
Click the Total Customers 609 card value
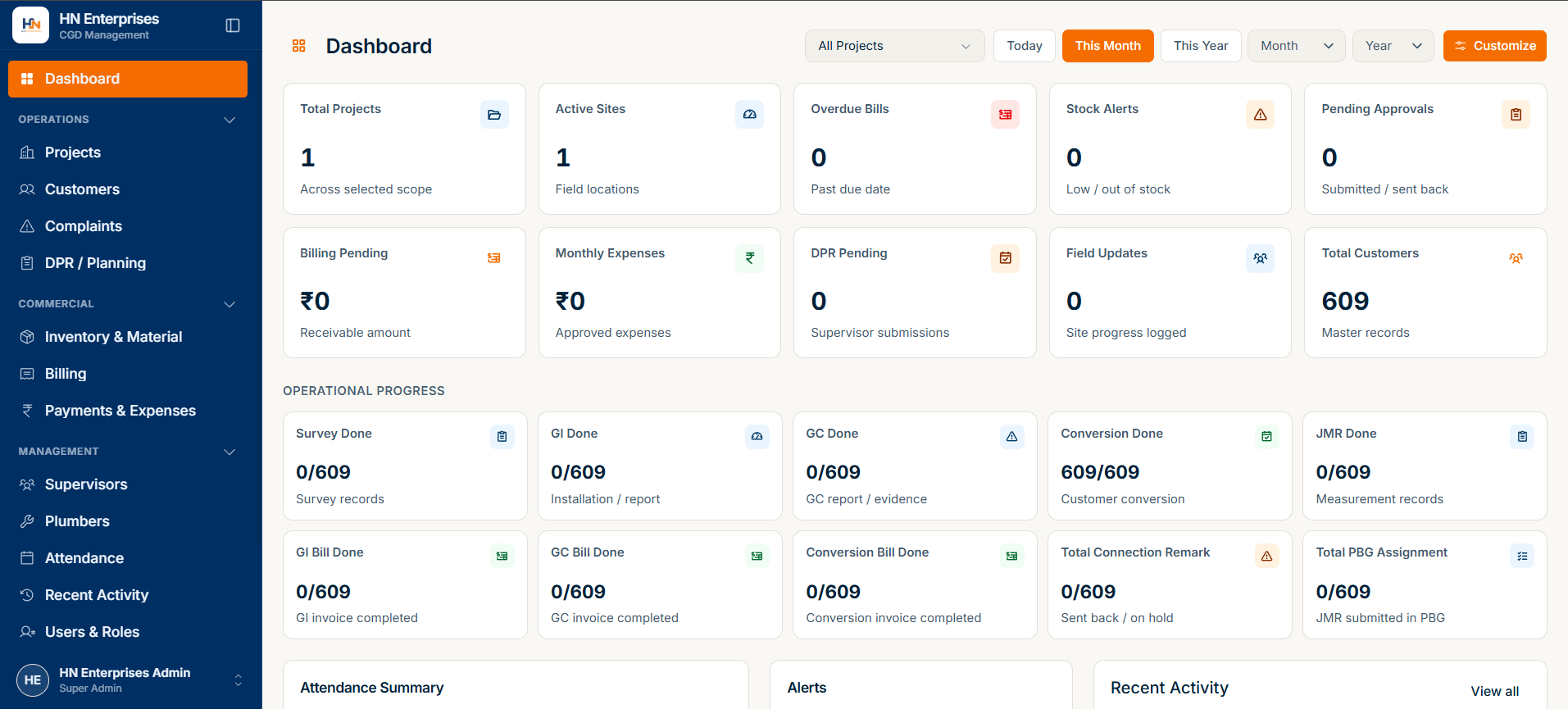tap(1345, 301)
